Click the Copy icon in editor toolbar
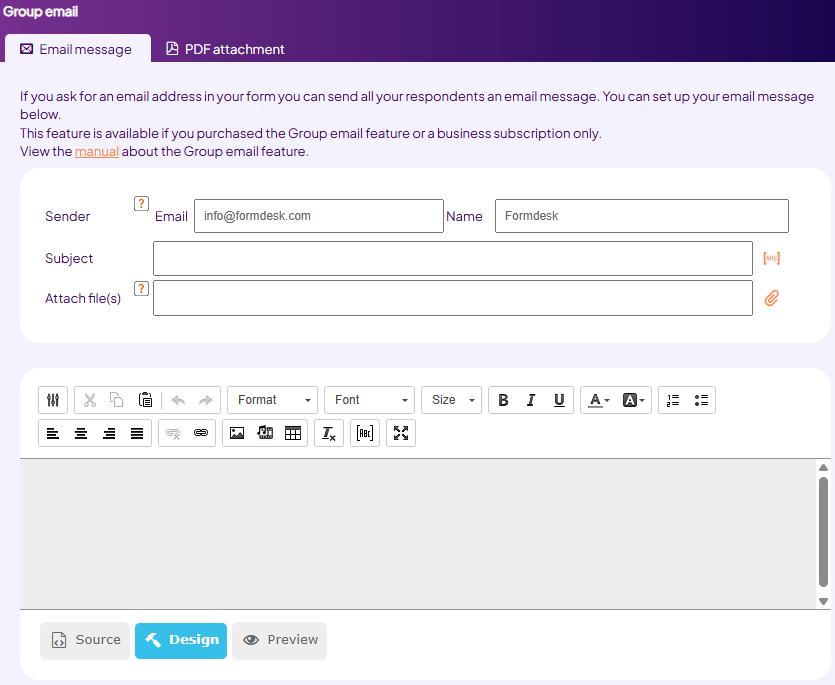 click(x=117, y=400)
